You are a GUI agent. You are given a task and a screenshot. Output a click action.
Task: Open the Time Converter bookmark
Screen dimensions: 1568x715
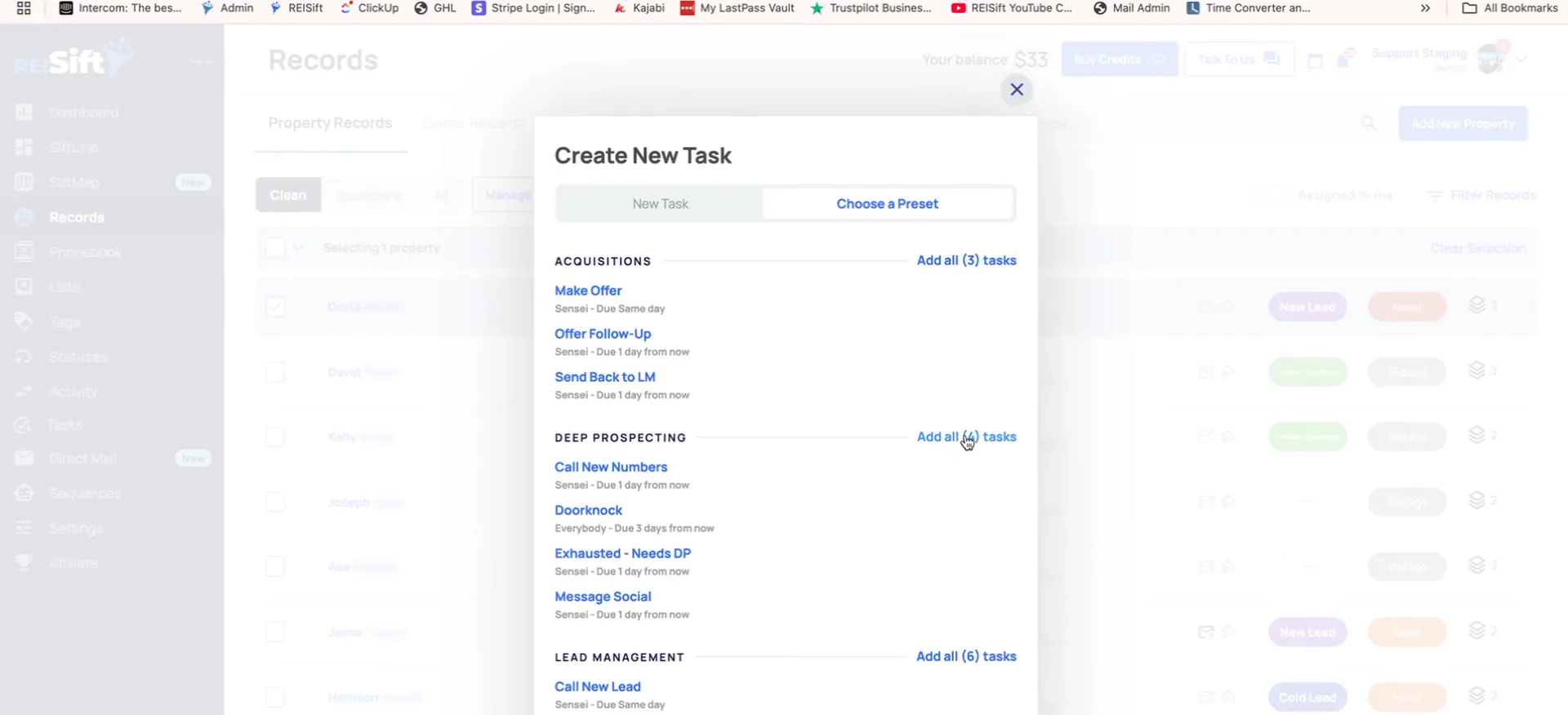[x=1248, y=8]
